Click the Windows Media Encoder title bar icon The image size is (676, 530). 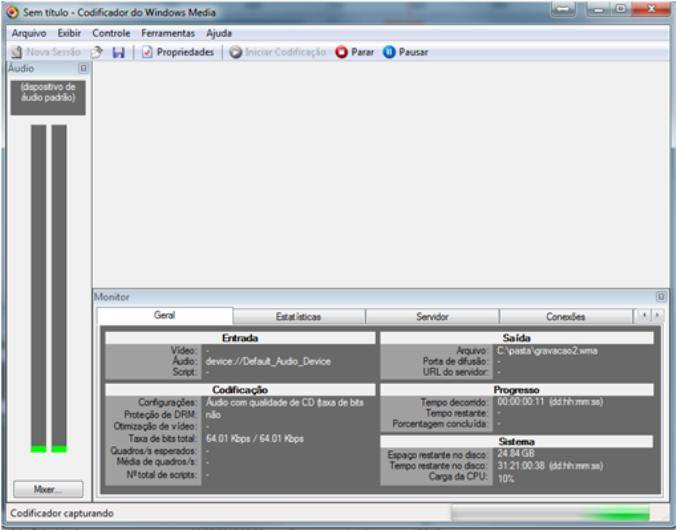pos(12,11)
